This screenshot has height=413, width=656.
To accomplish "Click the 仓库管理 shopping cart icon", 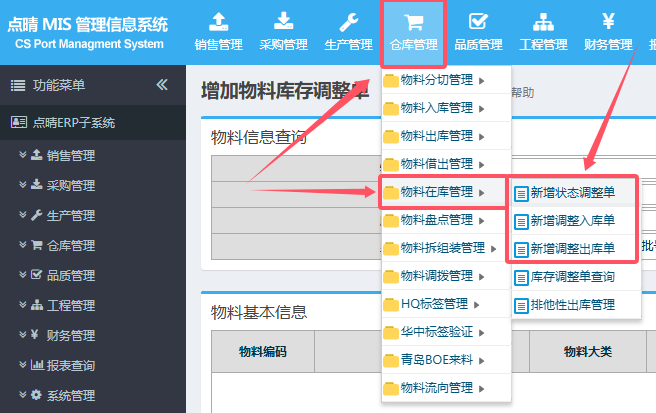I will 412,22.
